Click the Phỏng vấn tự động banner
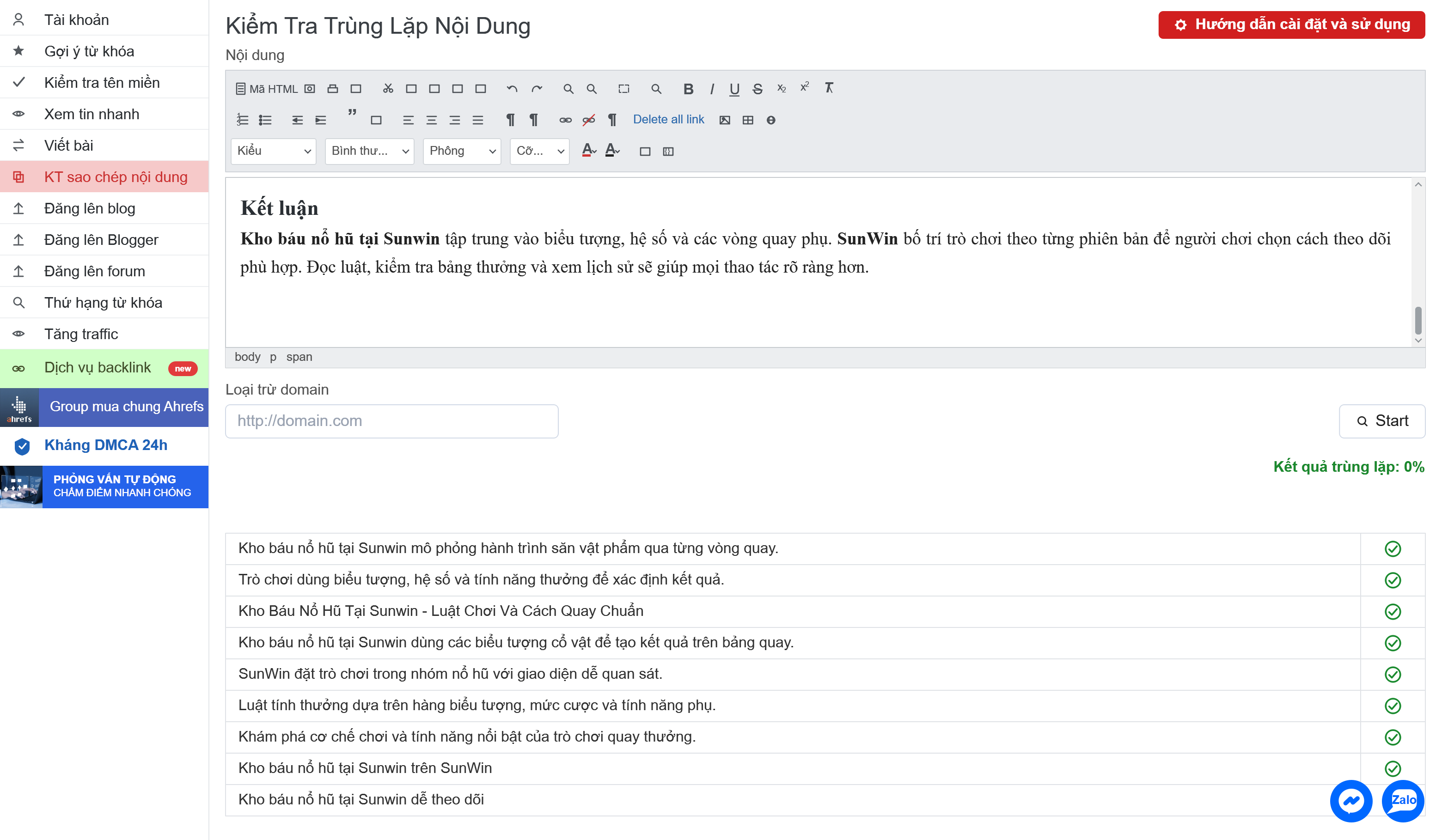Image resolution: width=1442 pixels, height=840 pixels. tap(104, 487)
